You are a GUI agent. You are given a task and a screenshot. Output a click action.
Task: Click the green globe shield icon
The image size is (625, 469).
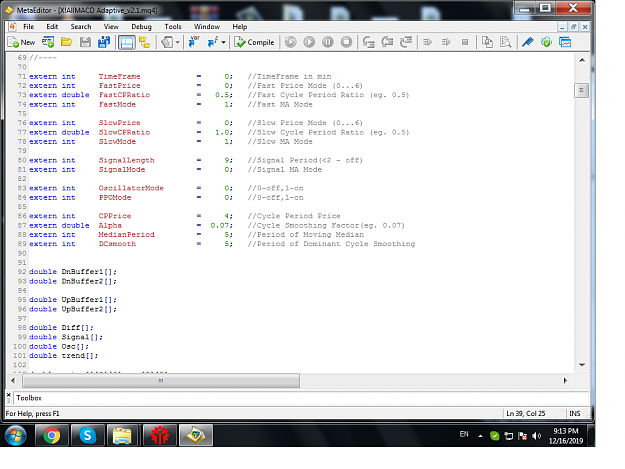pyautogui.click(x=546, y=42)
